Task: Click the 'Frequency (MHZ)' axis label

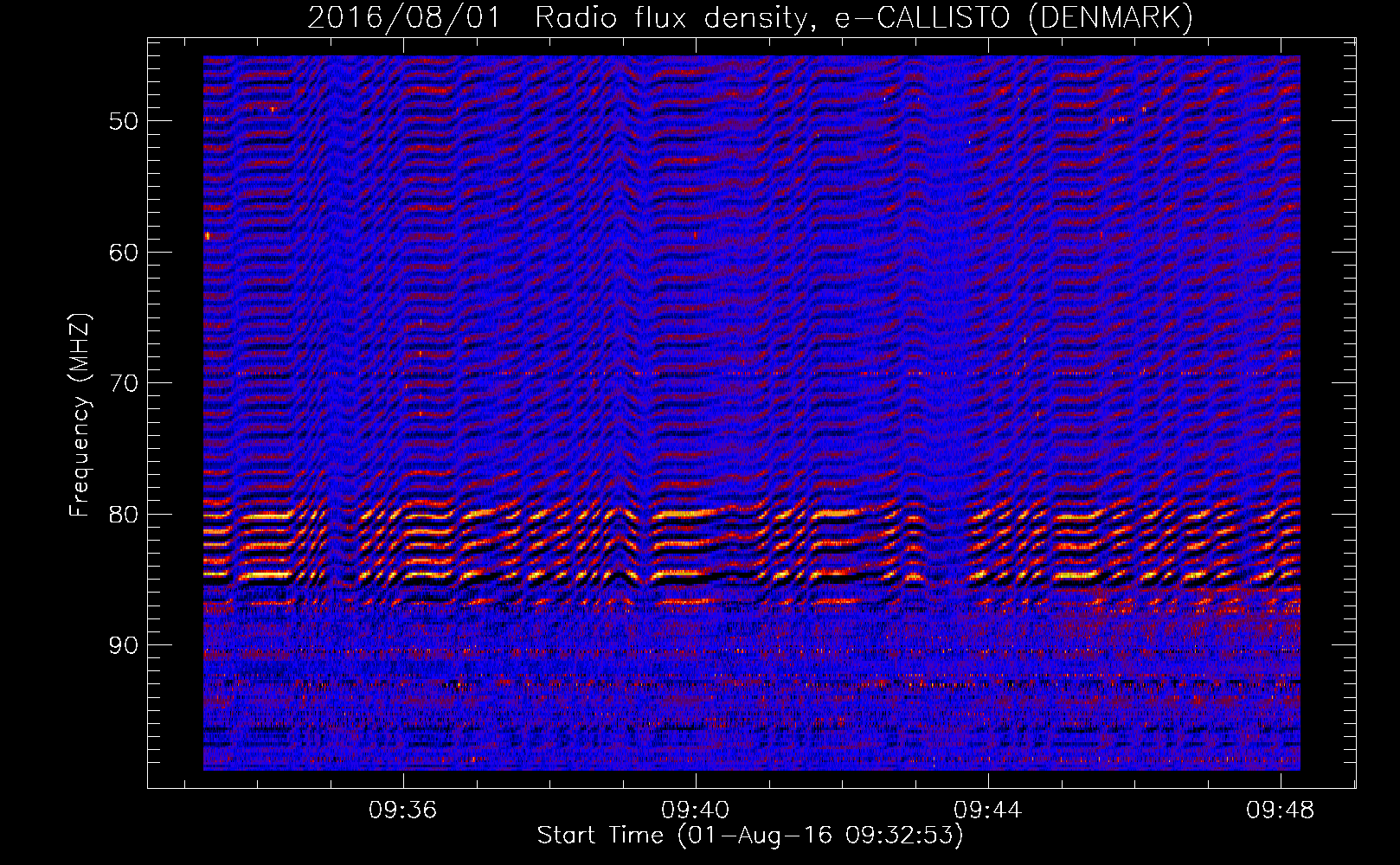Action: [x=79, y=415]
